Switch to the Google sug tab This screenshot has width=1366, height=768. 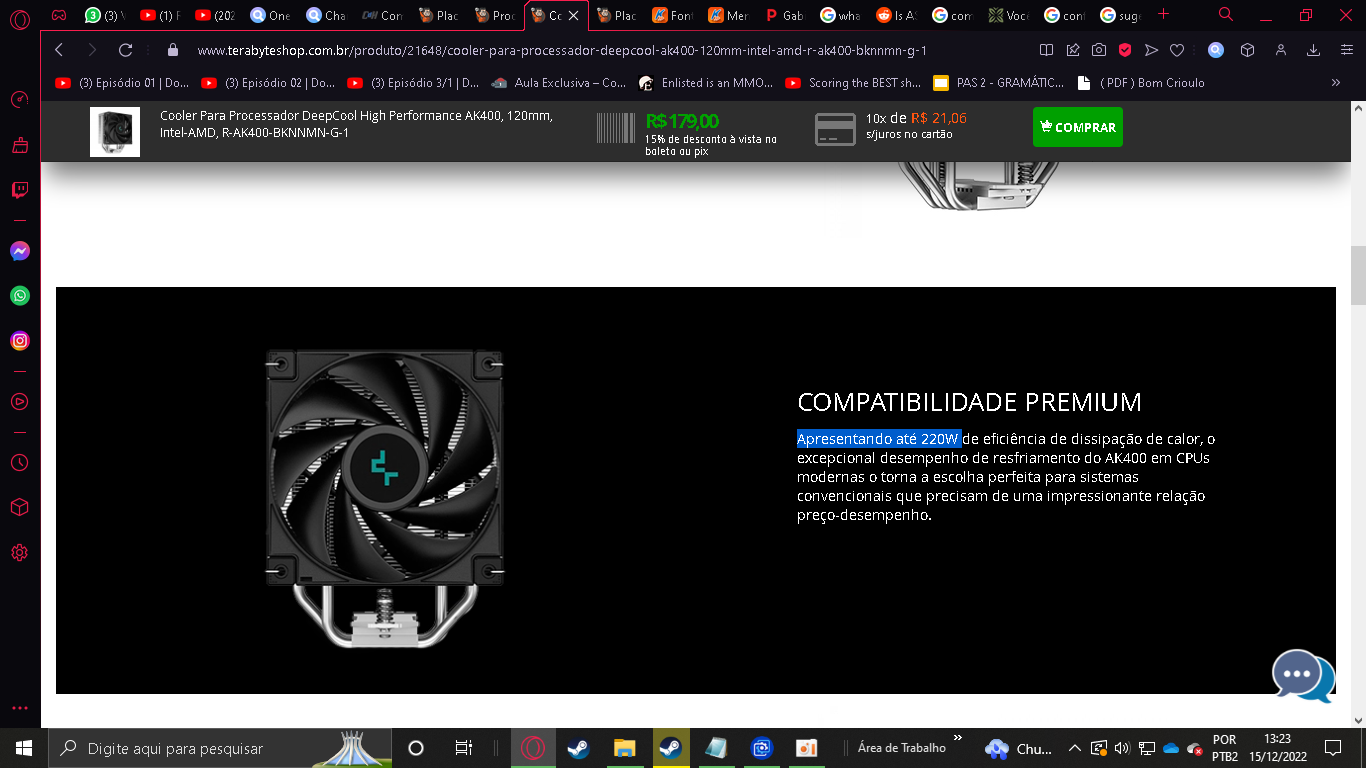[1121, 15]
